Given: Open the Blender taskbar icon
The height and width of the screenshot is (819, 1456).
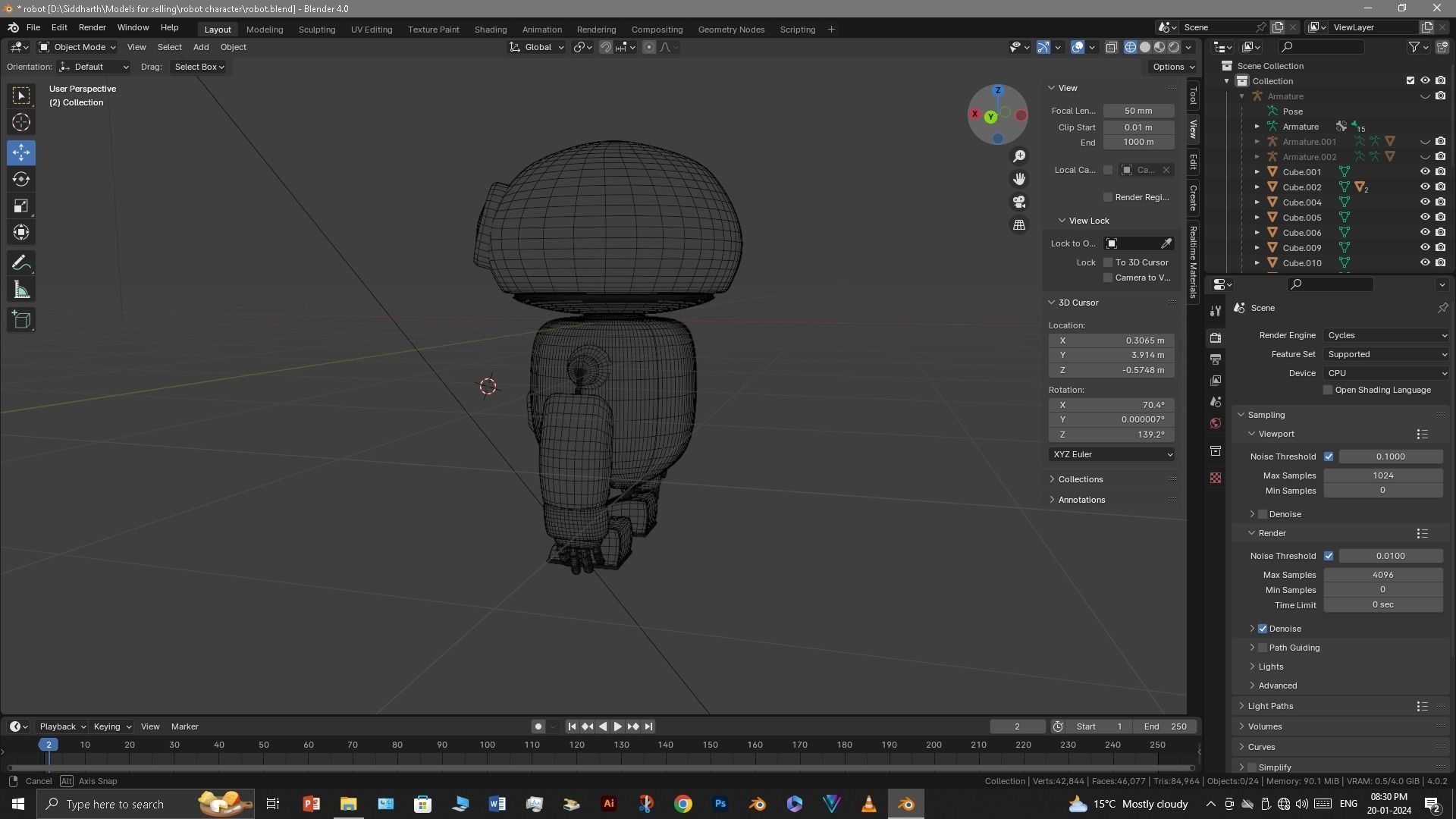Looking at the screenshot, I should [905, 804].
